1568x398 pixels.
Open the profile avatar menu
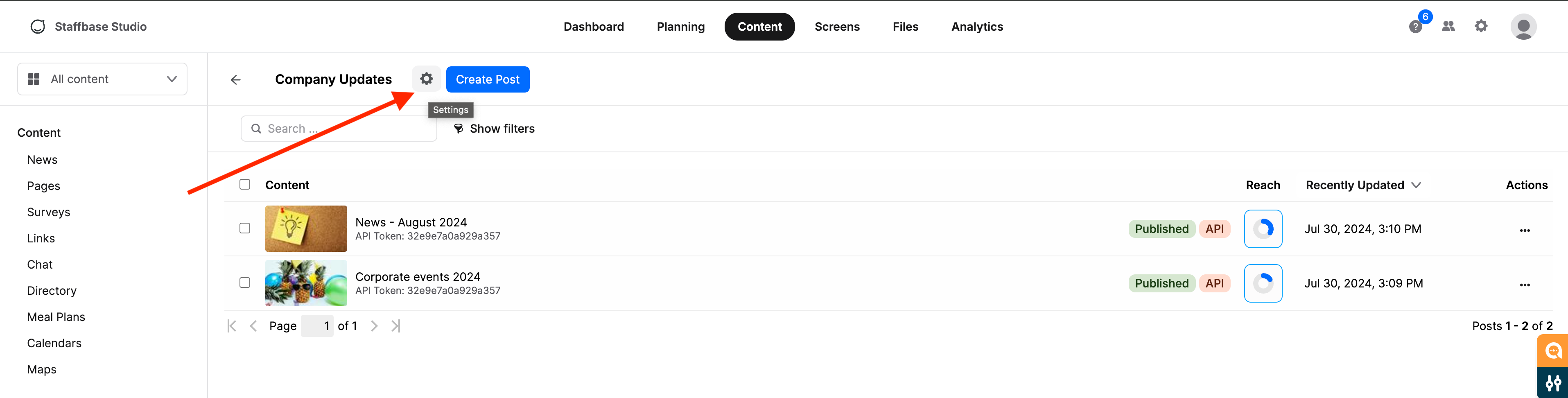pyautogui.click(x=1523, y=27)
